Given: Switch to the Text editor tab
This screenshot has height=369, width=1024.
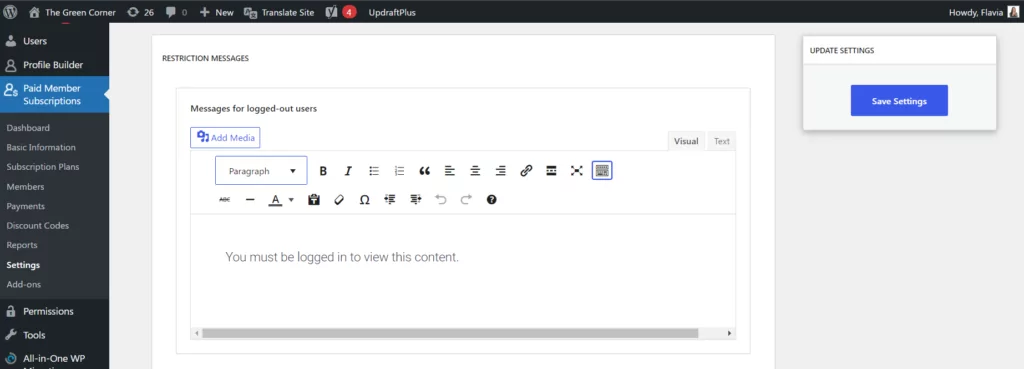Looking at the screenshot, I should tap(722, 141).
